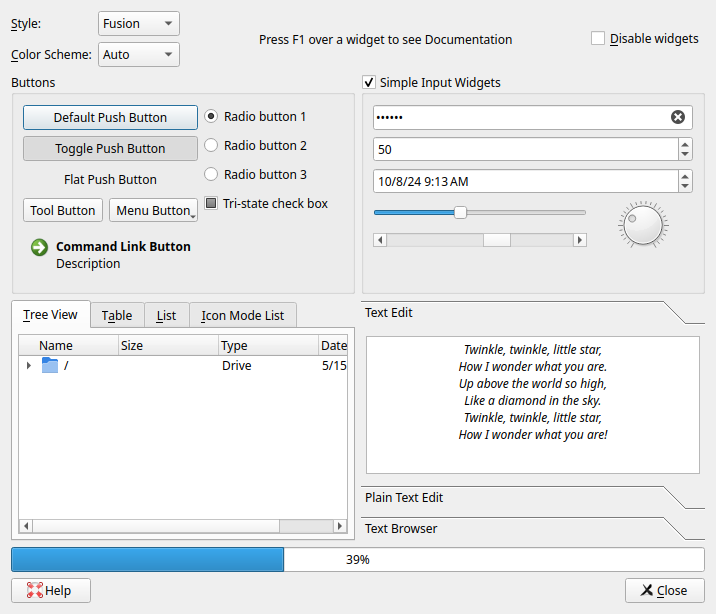The height and width of the screenshot is (614, 716).
Task: Open the Menu Button dropdown
Action: [153, 211]
